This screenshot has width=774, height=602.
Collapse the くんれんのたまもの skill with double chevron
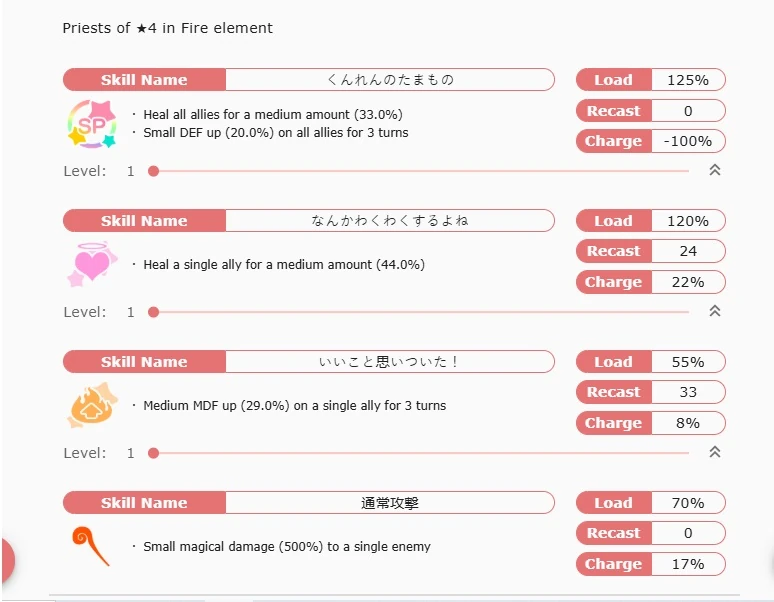pyautogui.click(x=714, y=170)
